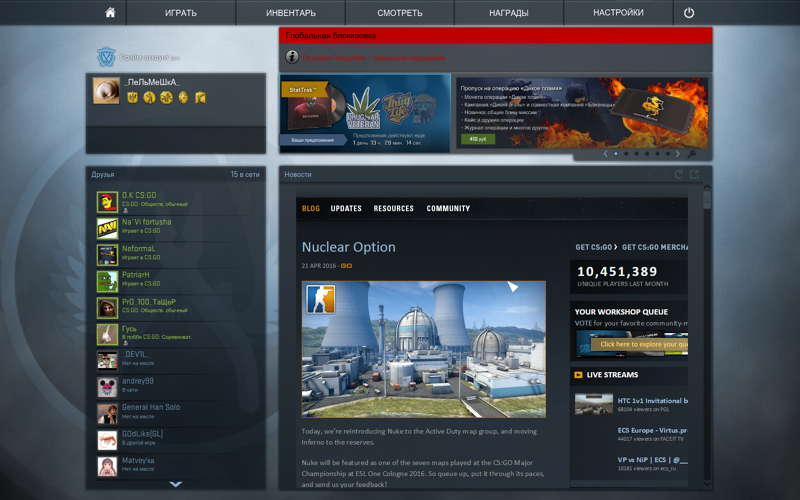Viewport: 800px width, 500px height.
Task: Click the Prime account shield badge
Action: [106, 57]
